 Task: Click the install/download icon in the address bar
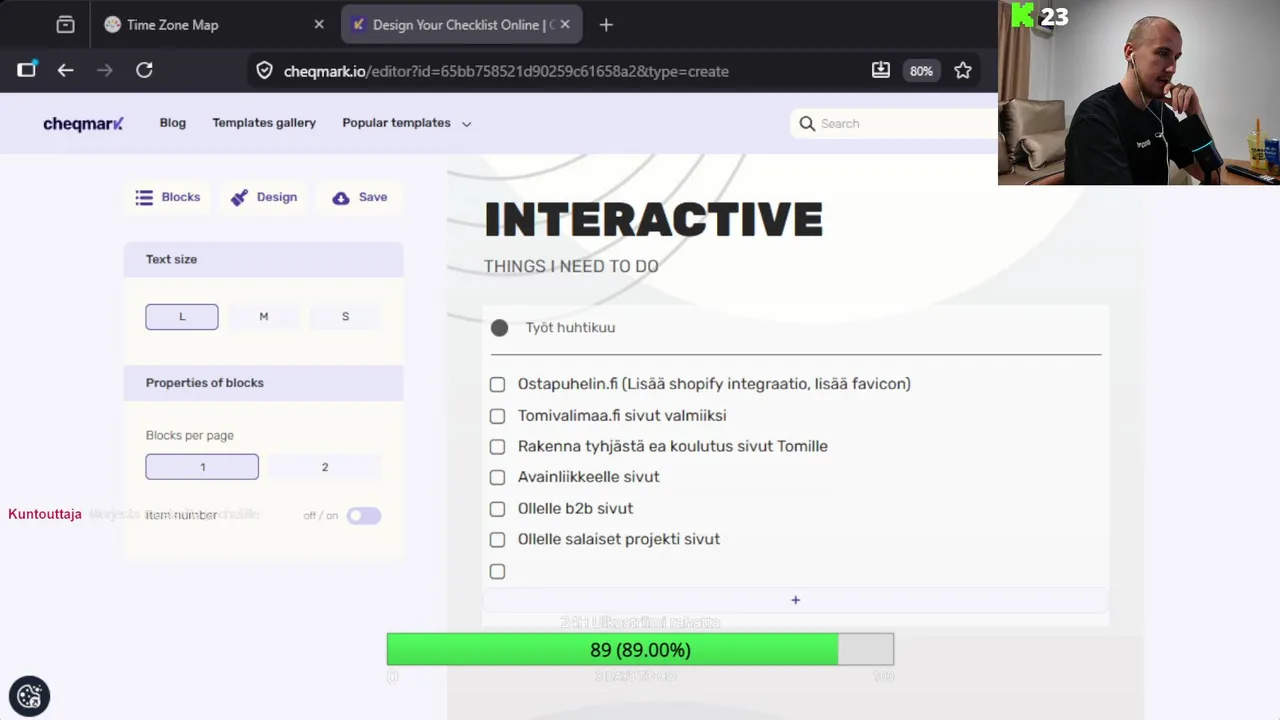pos(881,70)
